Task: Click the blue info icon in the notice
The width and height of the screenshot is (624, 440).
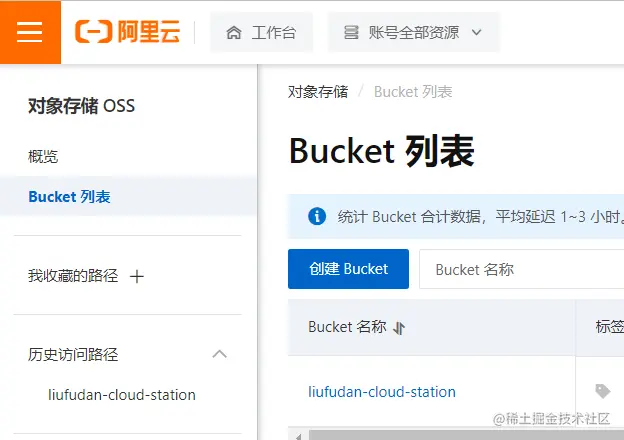Action: click(317, 216)
